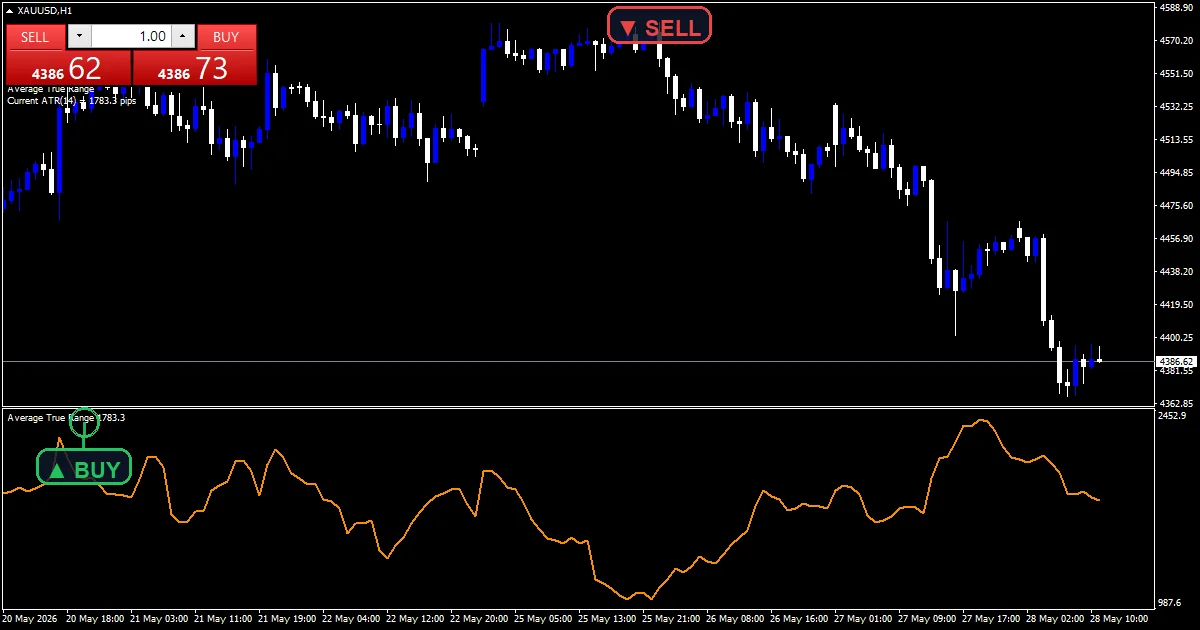This screenshot has height=630, width=1200.
Task: Click the 4588.90 price scale label
Action: (x=1176, y=8)
